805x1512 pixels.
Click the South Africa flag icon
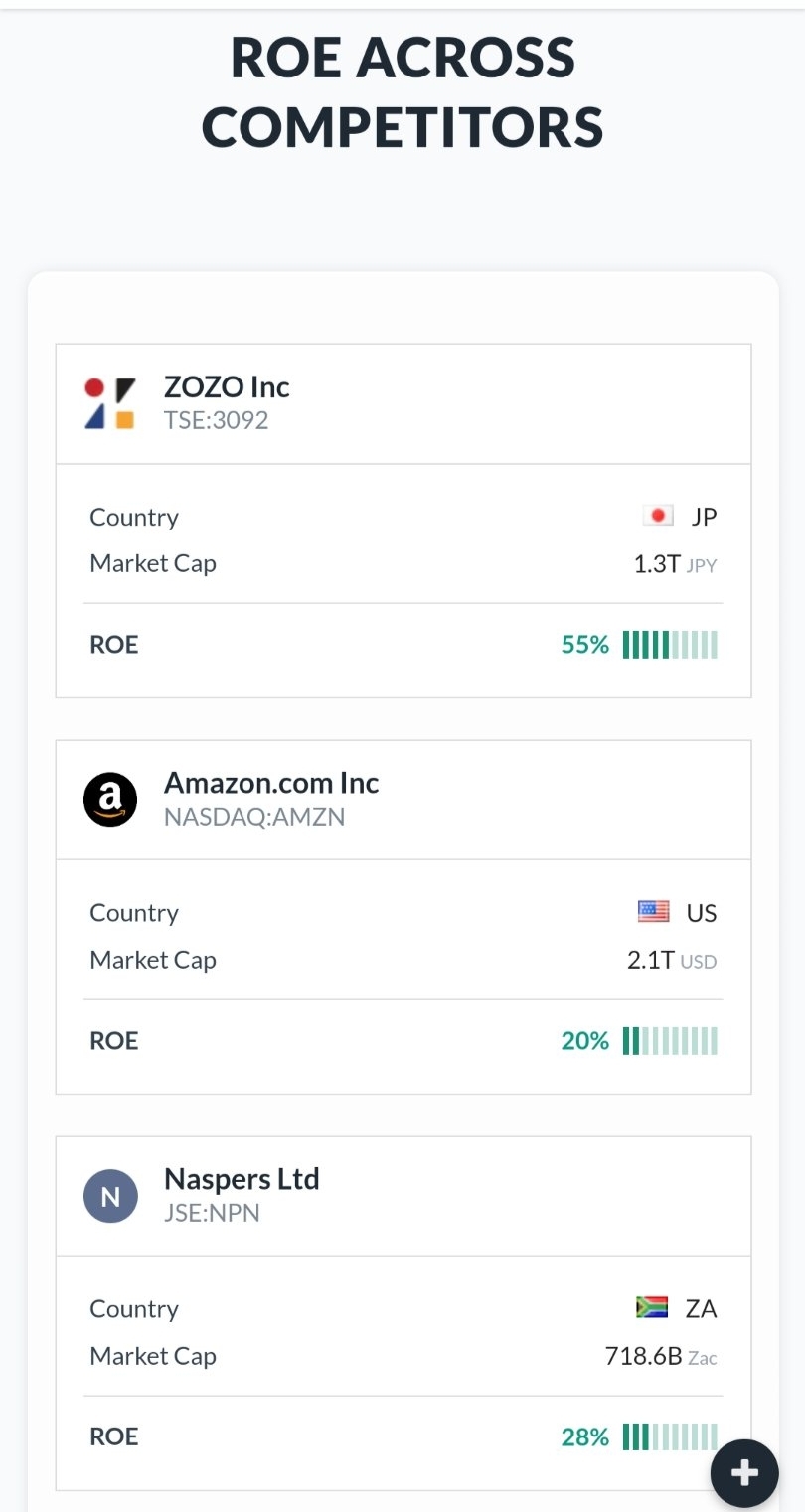652,1308
